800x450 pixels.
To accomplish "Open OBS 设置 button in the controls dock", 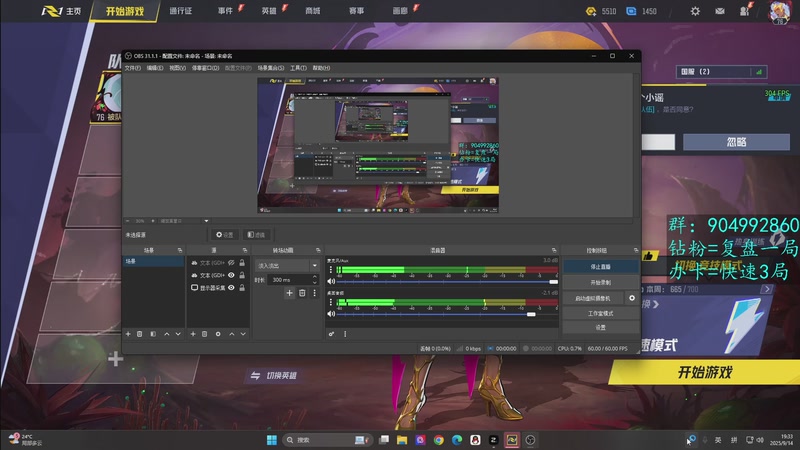I will tap(601, 328).
